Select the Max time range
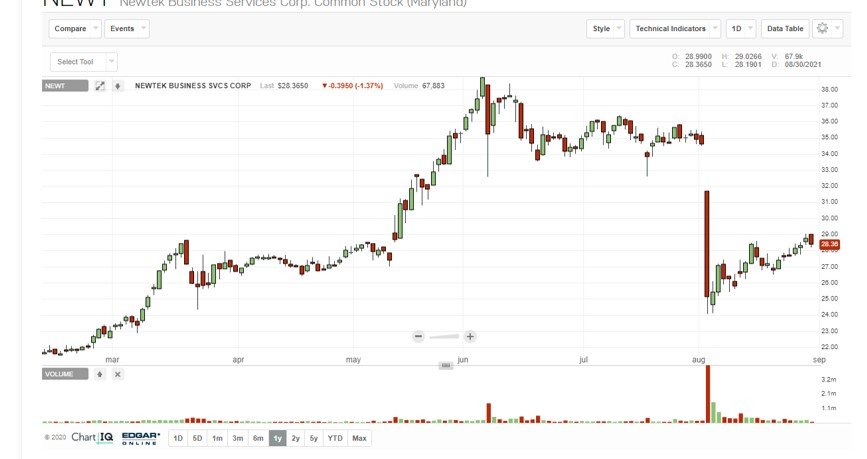This screenshot has width=867, height=459. [x=359, y=438]
